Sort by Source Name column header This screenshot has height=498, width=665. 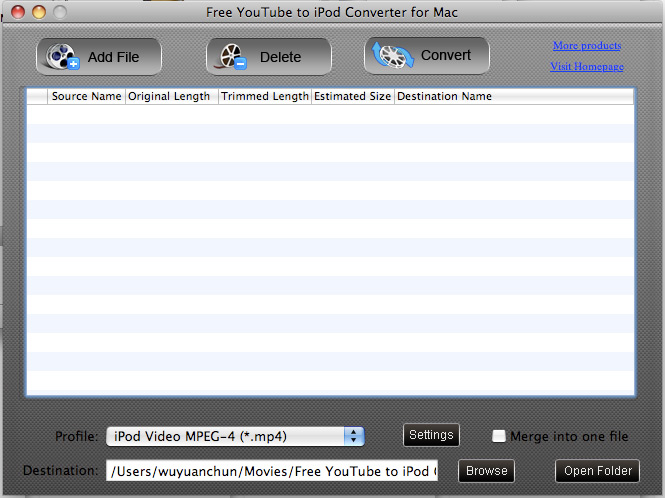click(x=86, y=97)
